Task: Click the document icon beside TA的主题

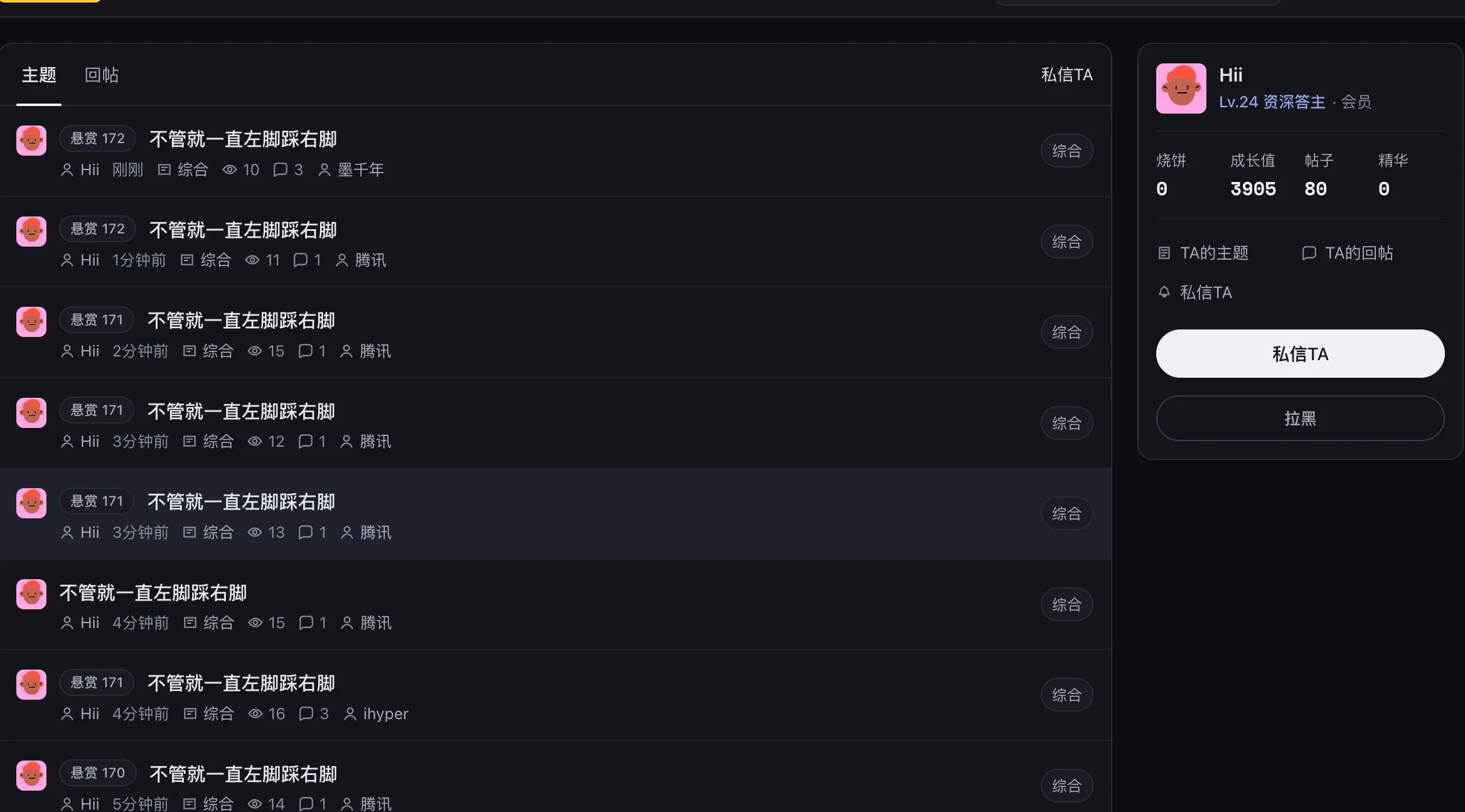Action: [1164, 253]
